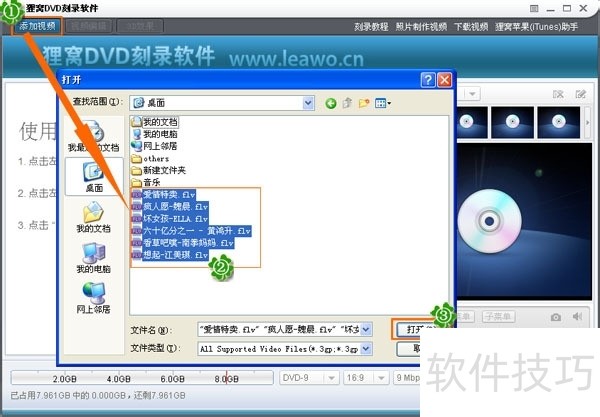Select 我的文档 in the file list
Screen dimensions: 600x417
click(x=155, y=122)
